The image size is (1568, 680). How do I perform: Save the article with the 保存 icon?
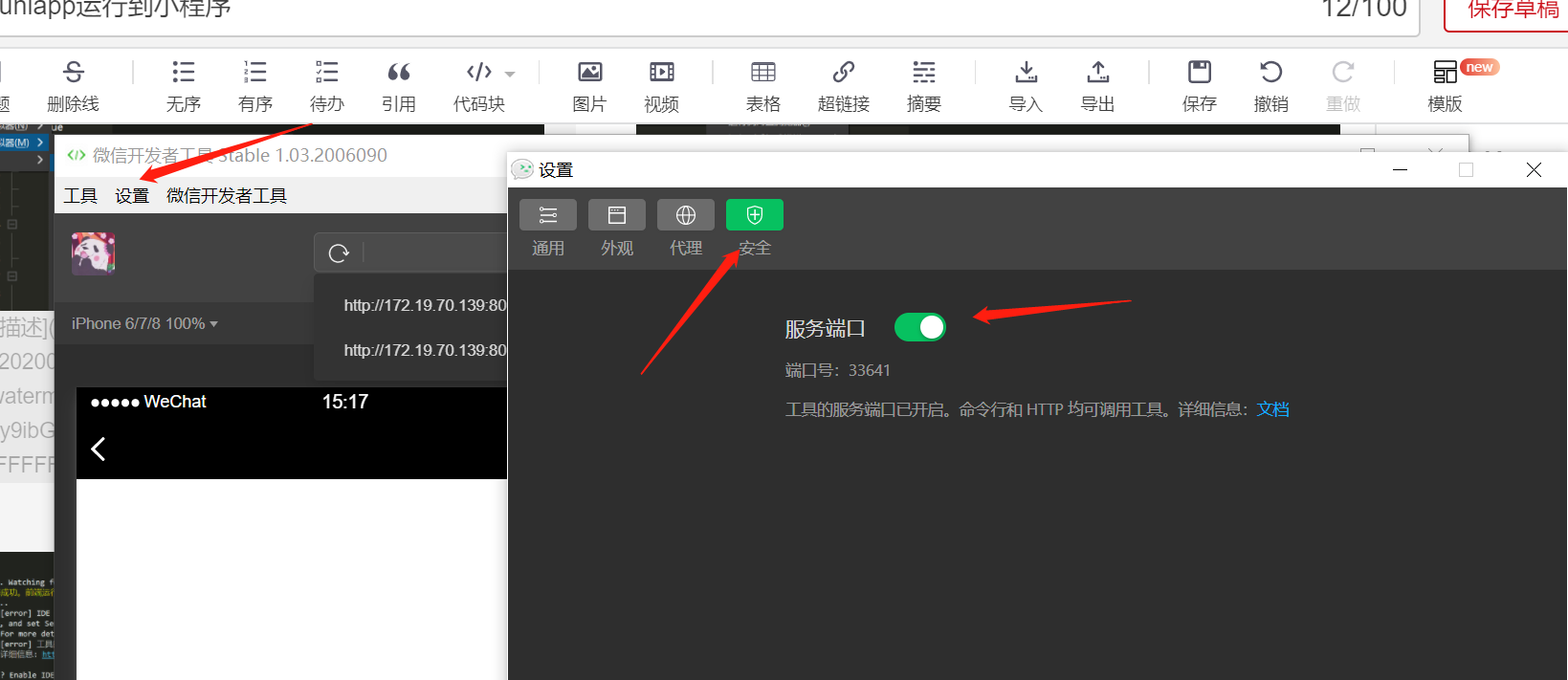tap(1199, 73)
